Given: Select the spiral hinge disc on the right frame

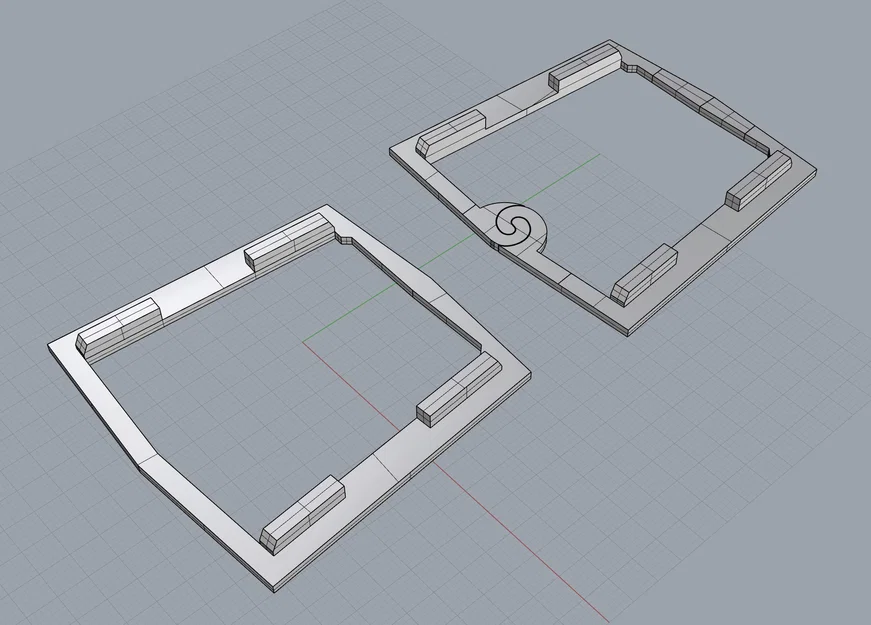Looking at the screenshot, I should (515, 226).
